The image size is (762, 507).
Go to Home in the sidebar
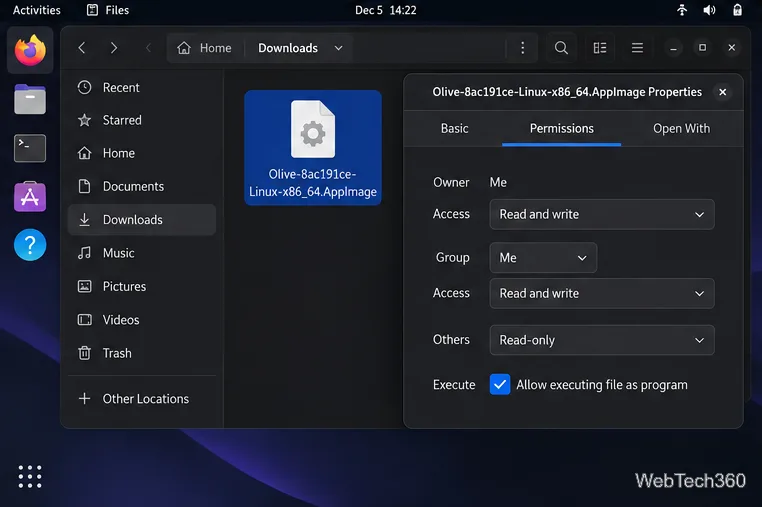tap(142, 153)
